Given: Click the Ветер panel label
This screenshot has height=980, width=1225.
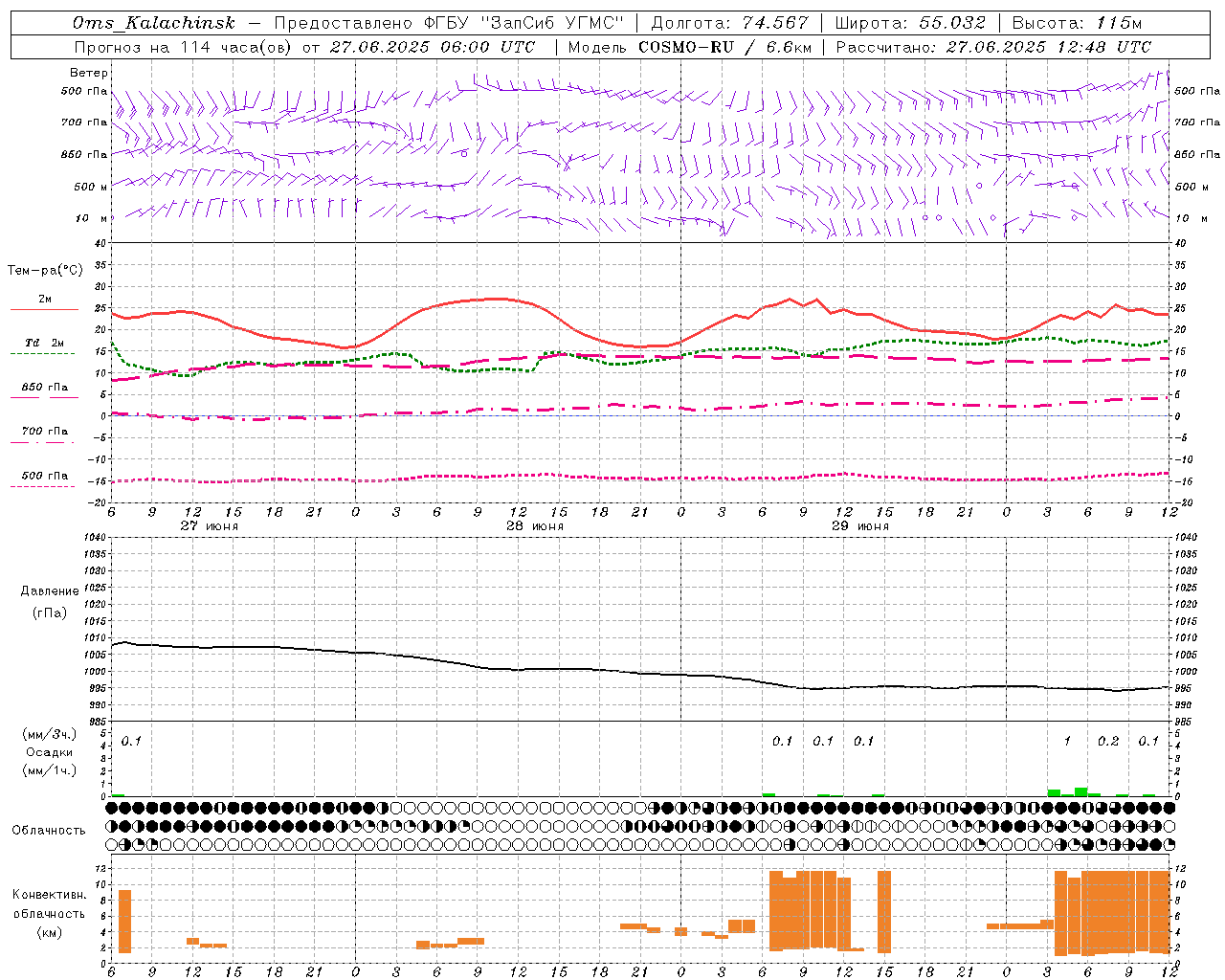Looking at the screenshot, I should coord(89,73).
